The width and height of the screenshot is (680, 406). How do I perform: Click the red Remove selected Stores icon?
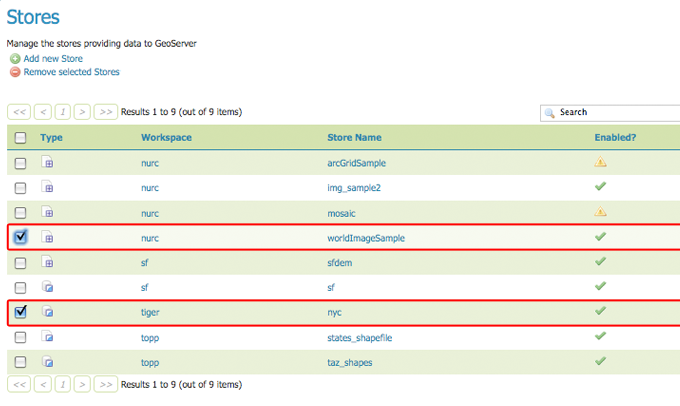(15, 72)
